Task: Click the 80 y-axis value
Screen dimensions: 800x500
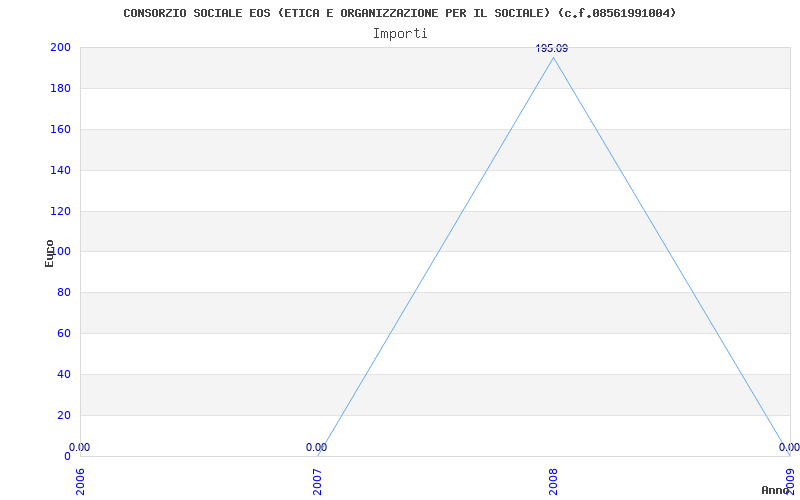Action: (64, 293)
